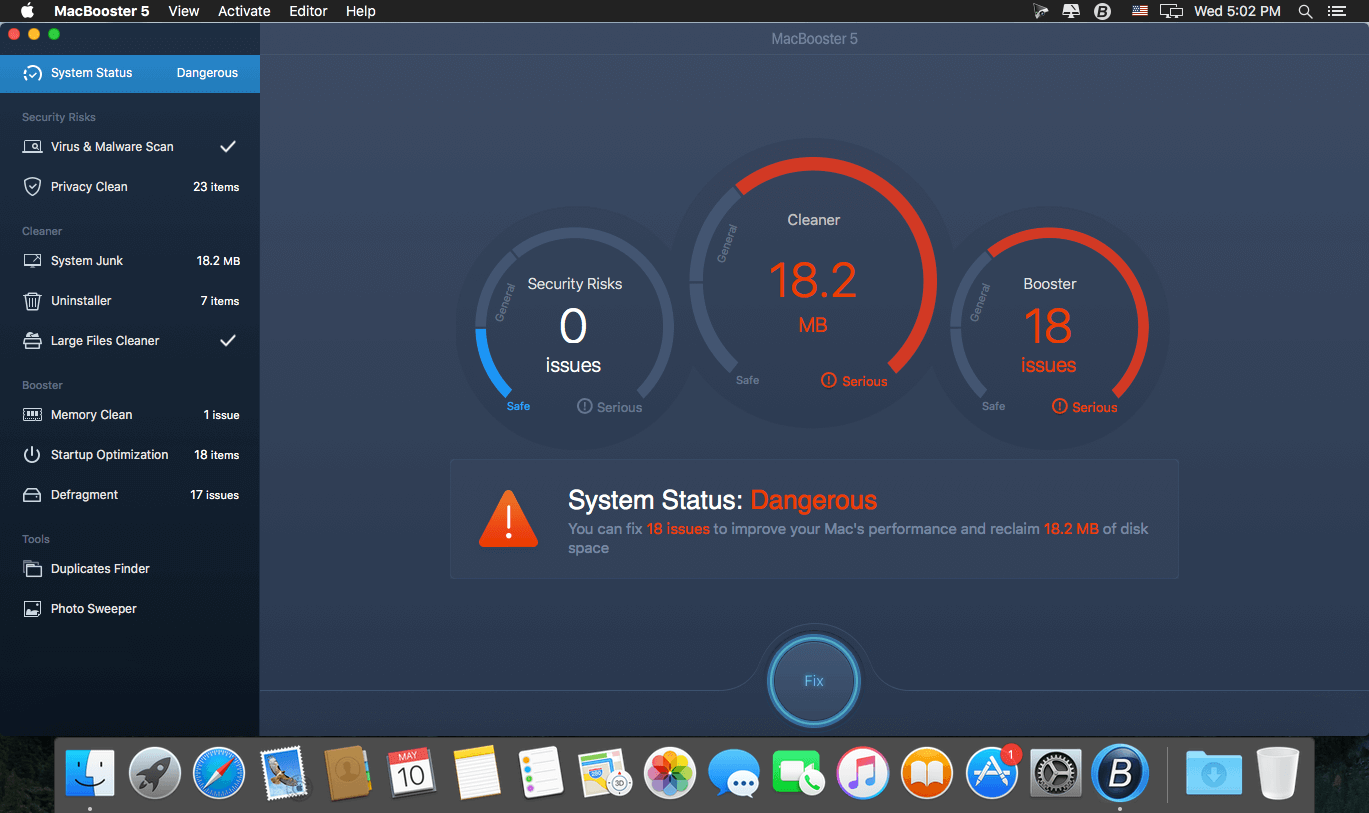Open Safari compass in Dock
The height and width of the screenshot is (813, 1369).
219,773
